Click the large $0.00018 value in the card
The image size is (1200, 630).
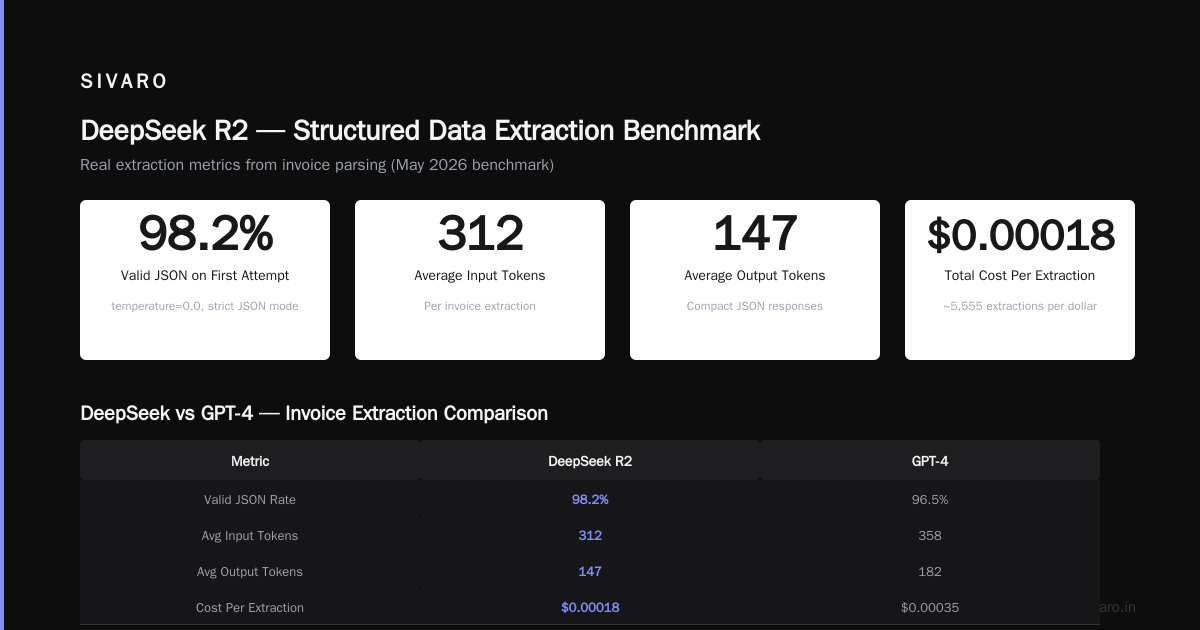pos(1020,234)
